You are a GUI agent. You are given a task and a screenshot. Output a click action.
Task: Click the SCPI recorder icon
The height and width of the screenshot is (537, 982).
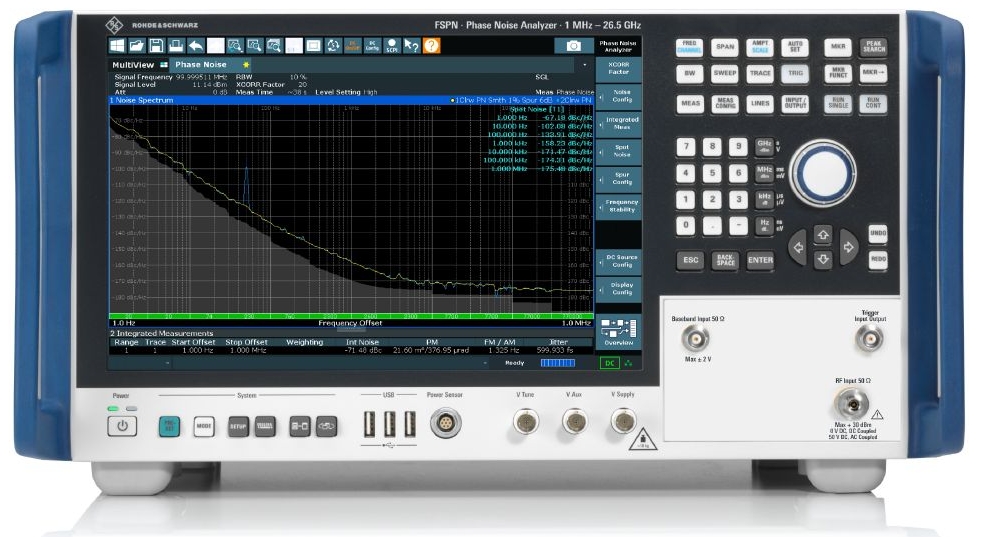pyautogui.click(x=392, y=46)
